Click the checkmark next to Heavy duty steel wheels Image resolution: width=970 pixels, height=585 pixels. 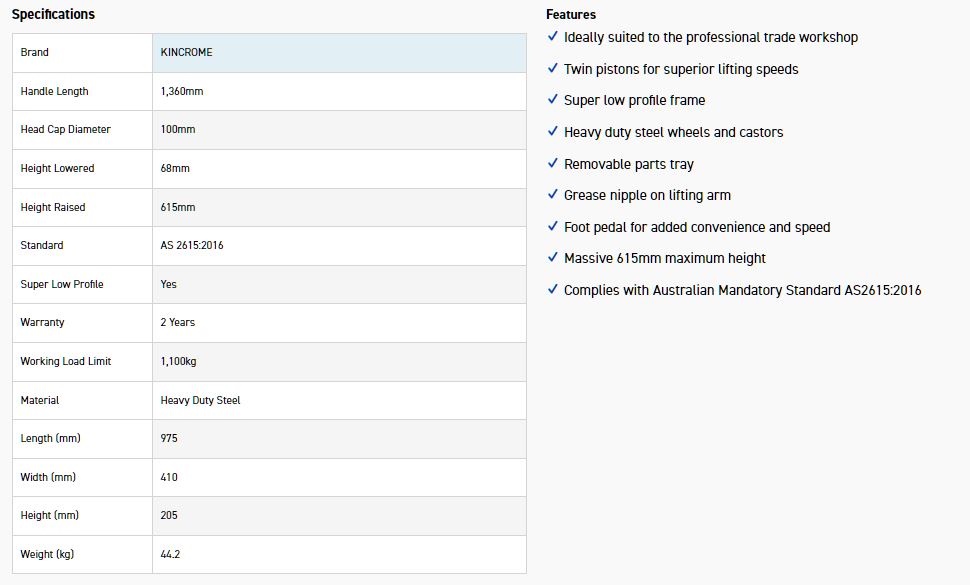(x=553, y=131)
